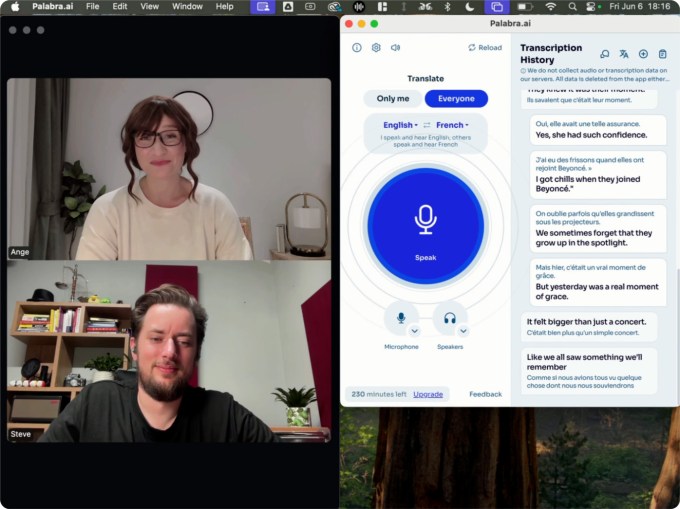Click the Bluetooth menu bar icon
Image resolution: width=680 pixels, height=509 pixels.
448,7
